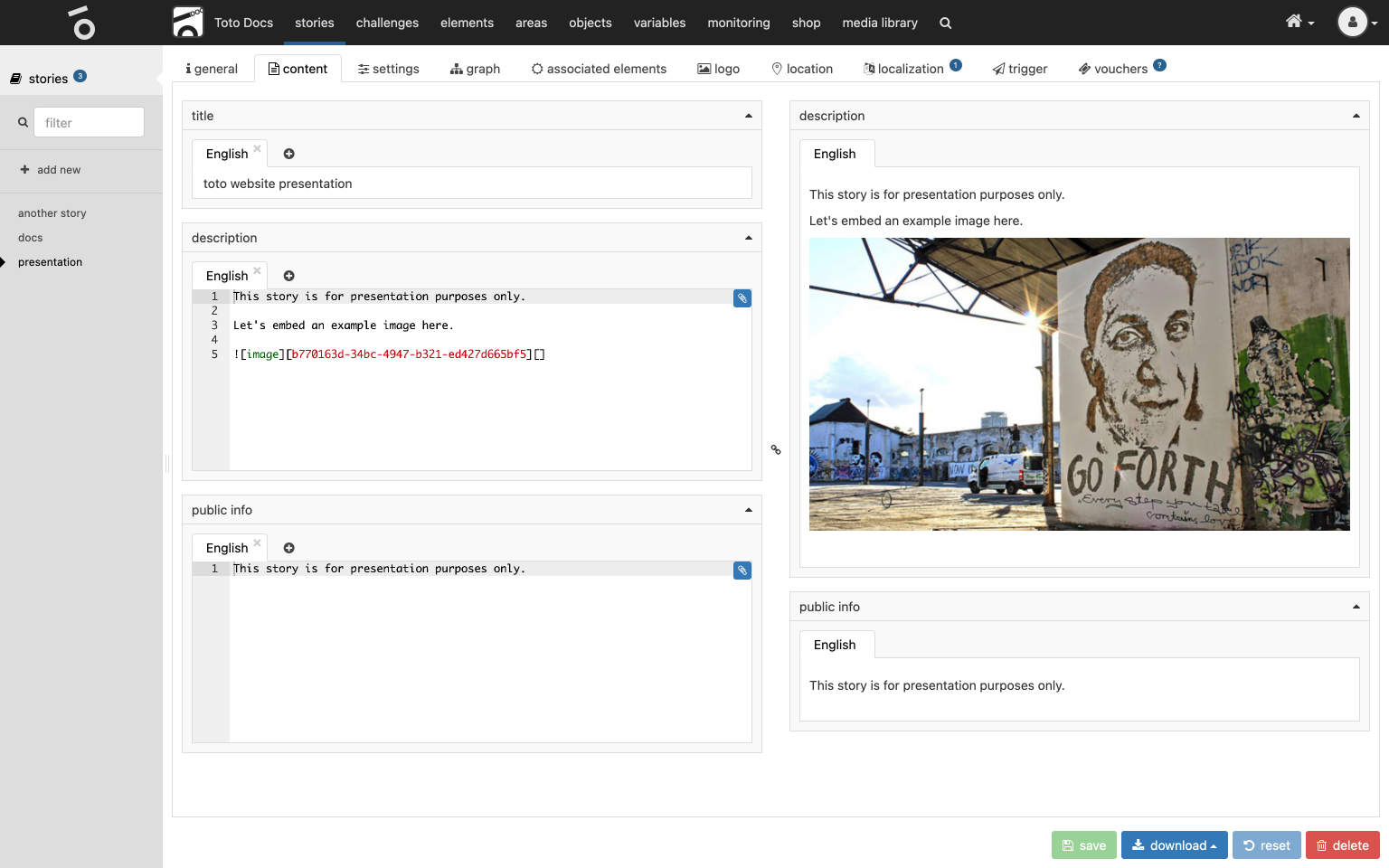Click the chain link icon between the panels
The height and width of the screenshot is (868, 1389).
pos(775,449)
